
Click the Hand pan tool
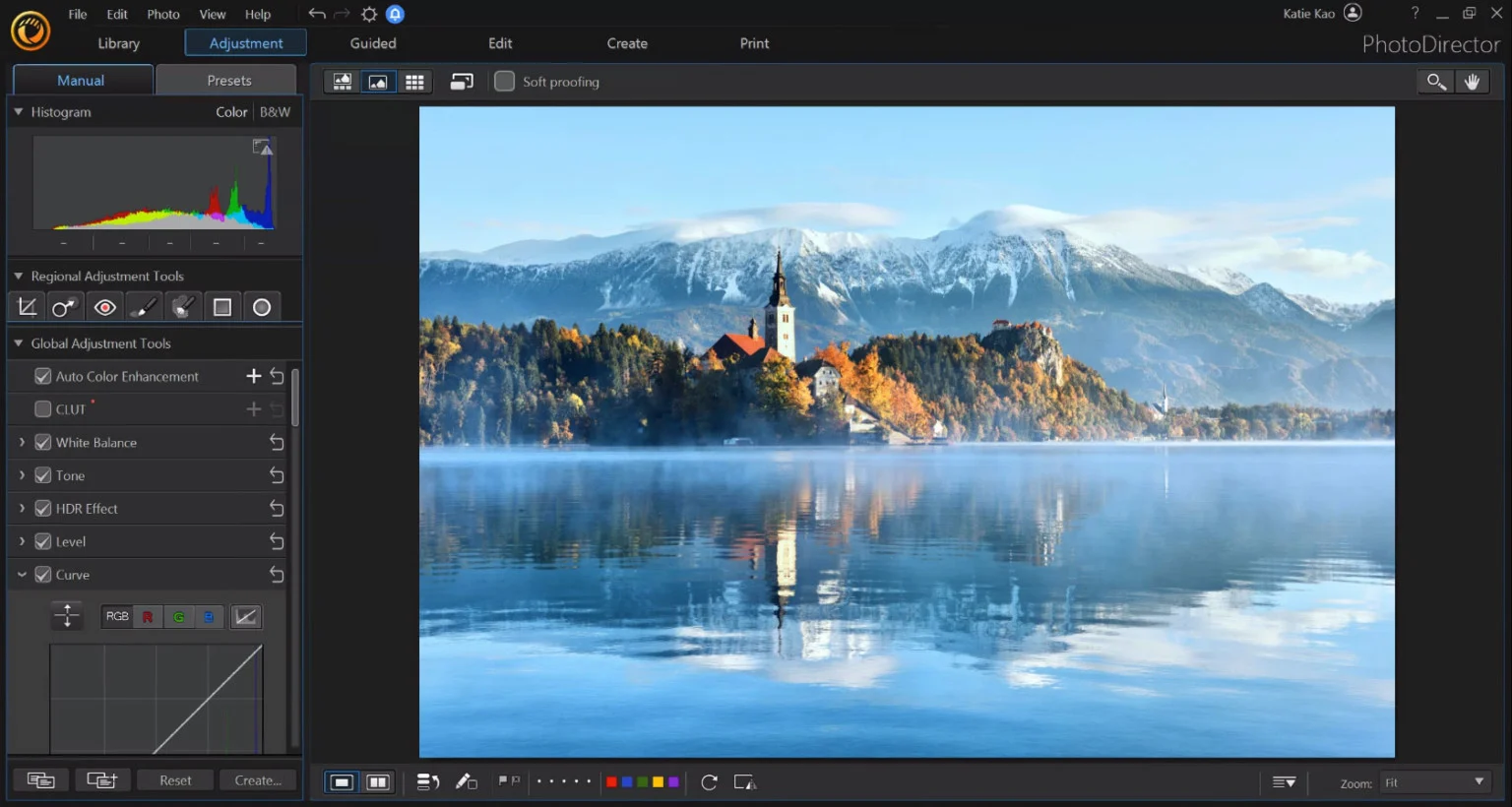(1472, 82)
